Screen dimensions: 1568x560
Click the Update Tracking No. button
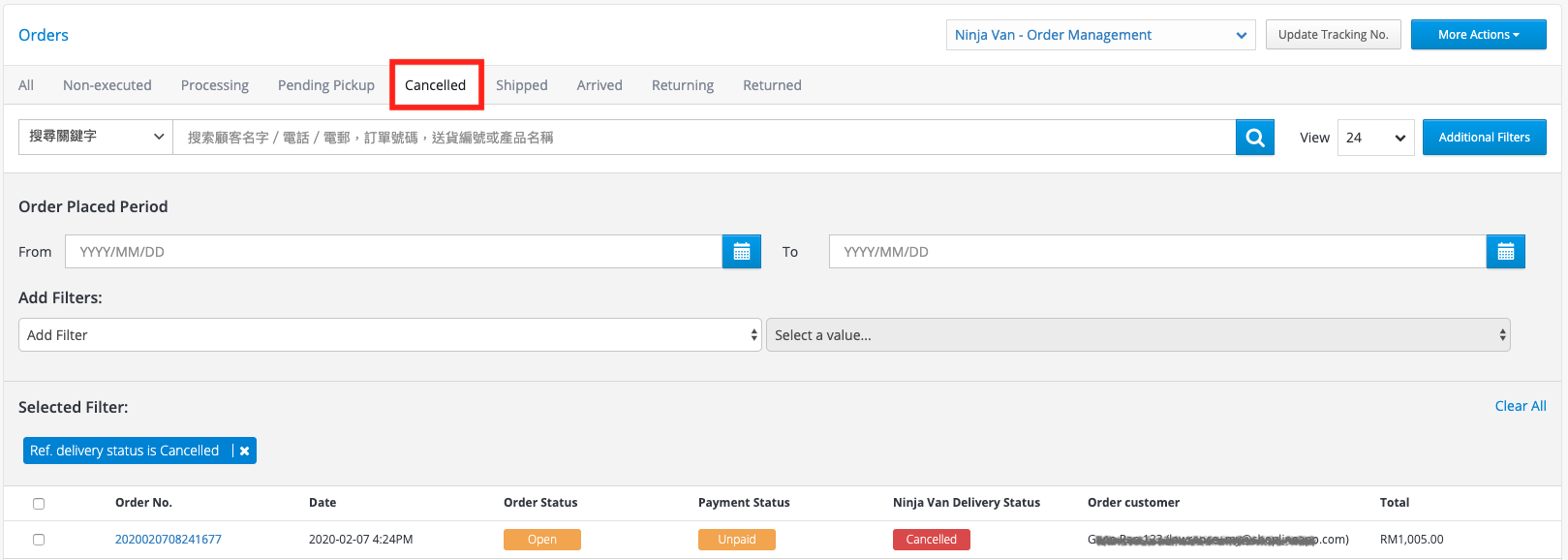tap(1334, 35)
